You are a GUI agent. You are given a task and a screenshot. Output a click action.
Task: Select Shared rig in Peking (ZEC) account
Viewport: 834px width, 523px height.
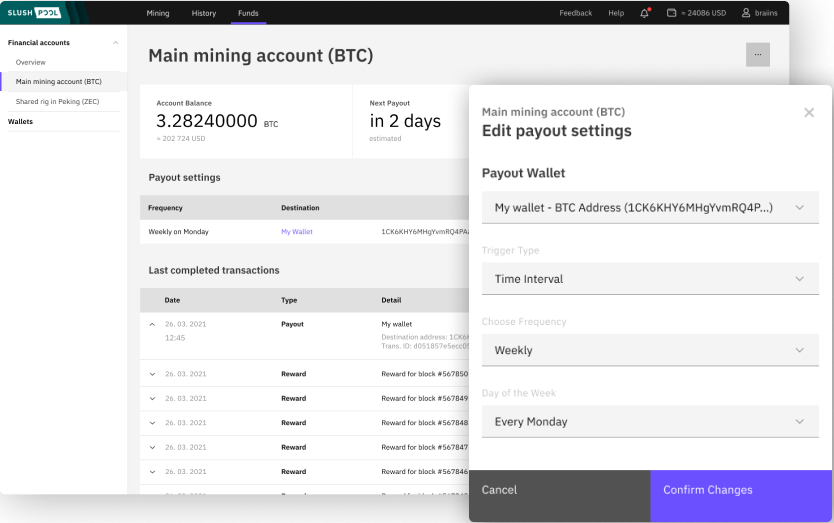pos(59,101)
